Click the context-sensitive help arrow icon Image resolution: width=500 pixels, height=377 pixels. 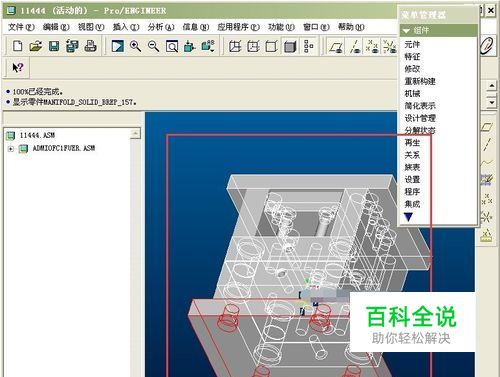18,68
